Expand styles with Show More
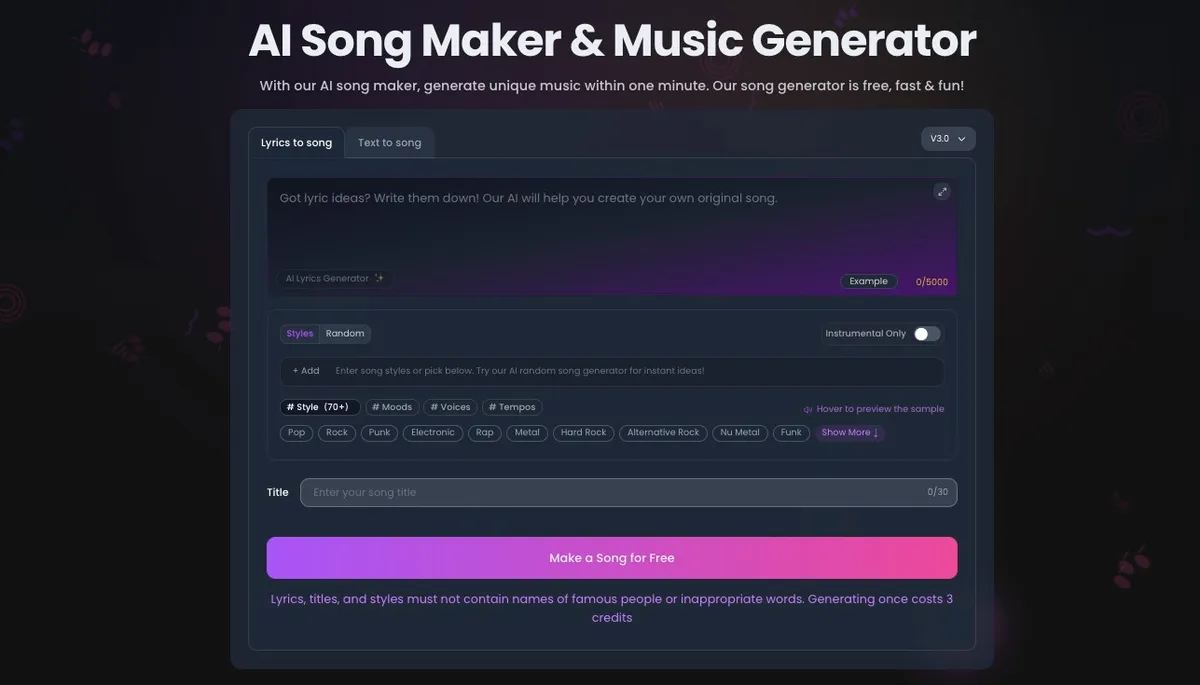The image size is (1200, 685). [850, 433]
